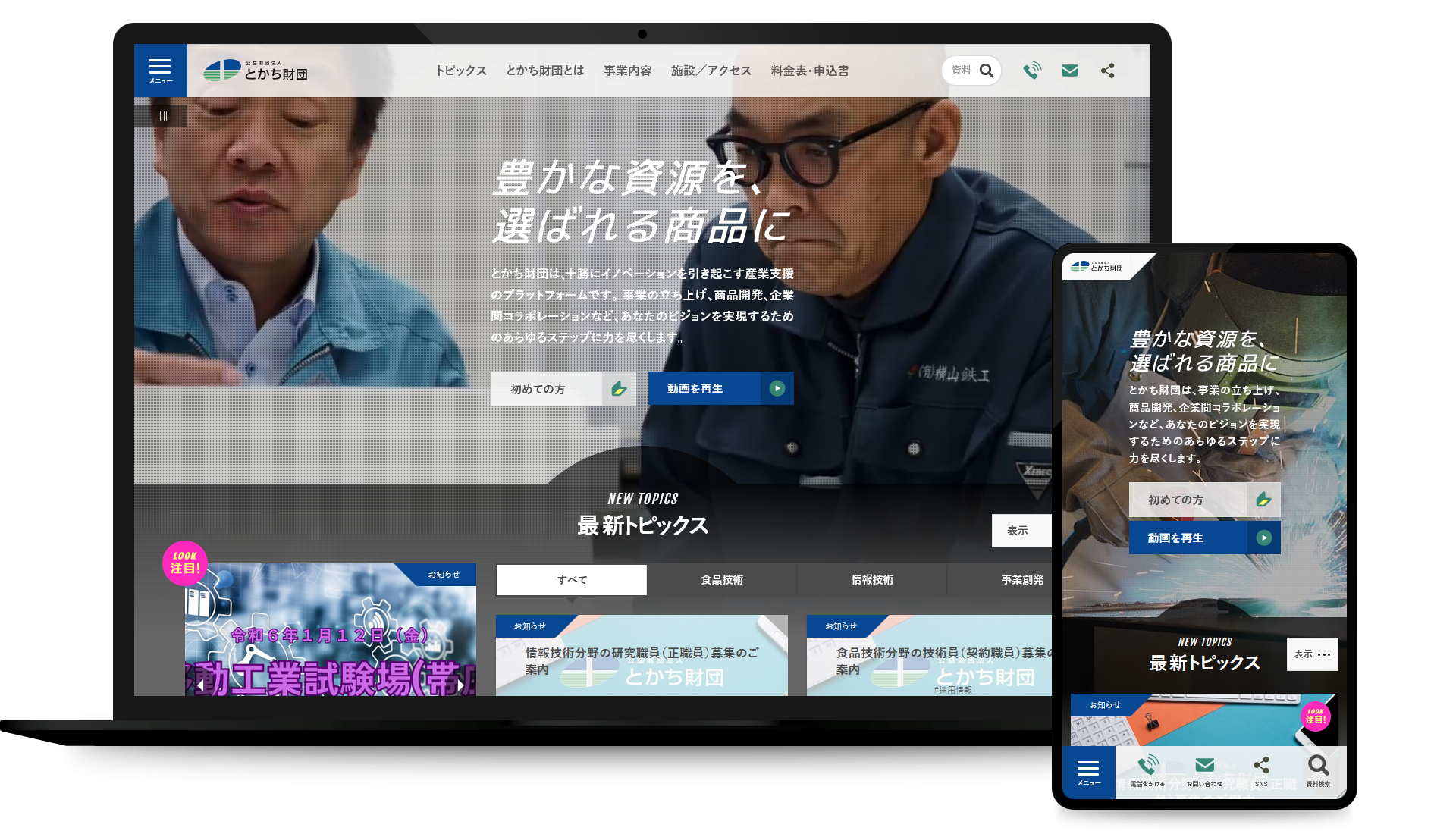Click the 資料 search field

coord(971,71)
